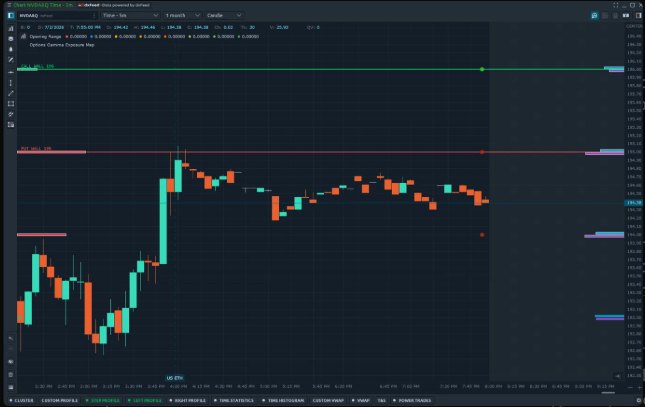Click the red PUT WALL line label
645x407 pixels.
[36, 148]
